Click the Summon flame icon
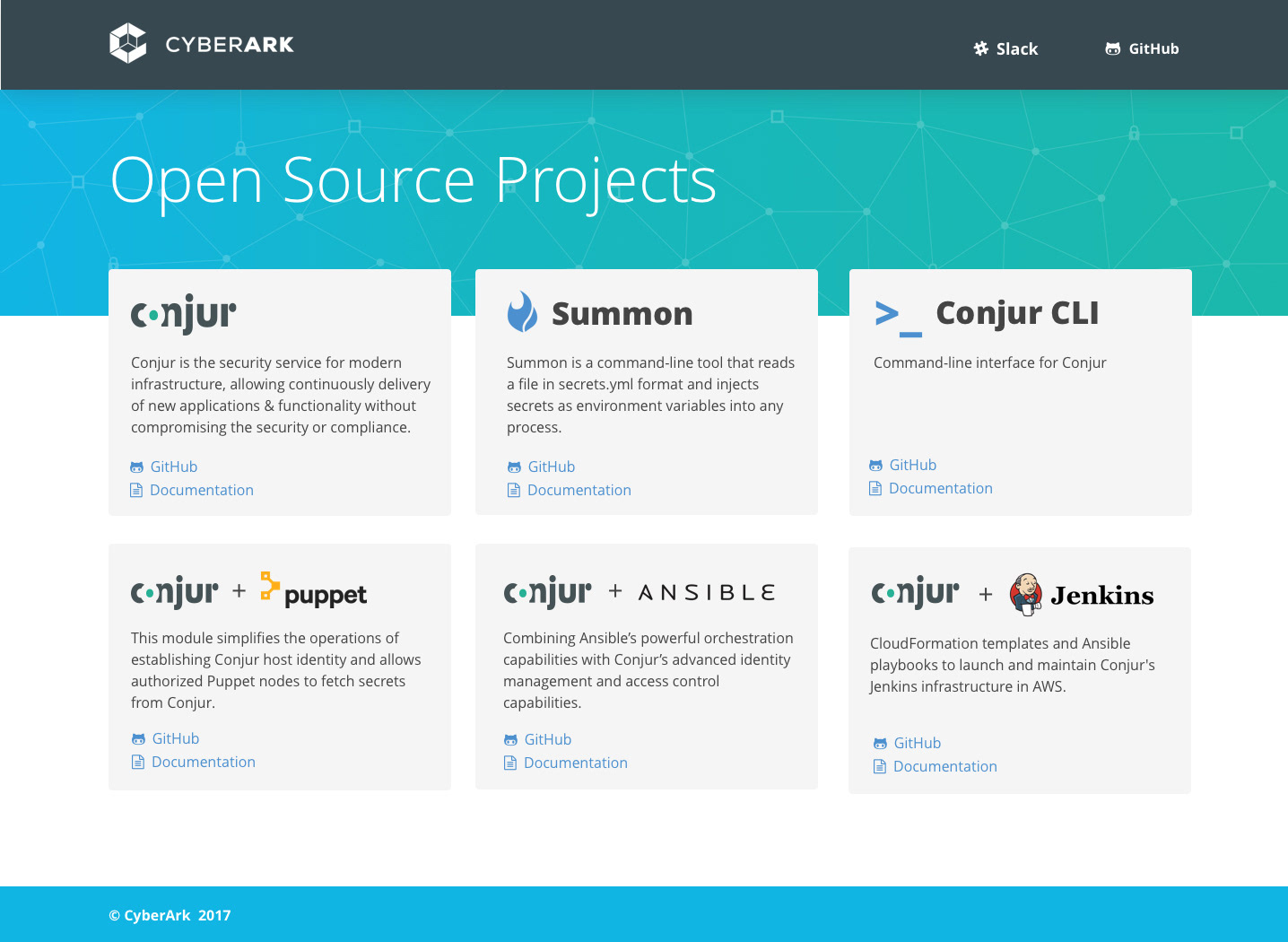The width and height of the screenshot is (1288, 942). coord(522,311)
